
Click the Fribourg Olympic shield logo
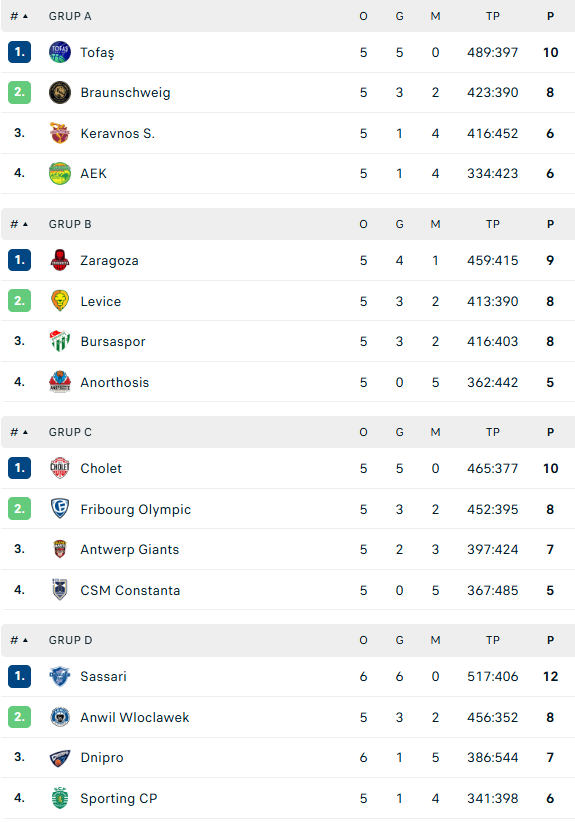60,509
